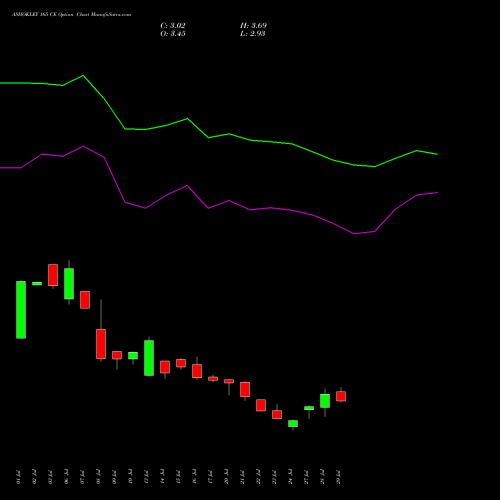Click the low value L: 2.93
Viewport: 500px width, 500px height.
(x=253, y=34)
